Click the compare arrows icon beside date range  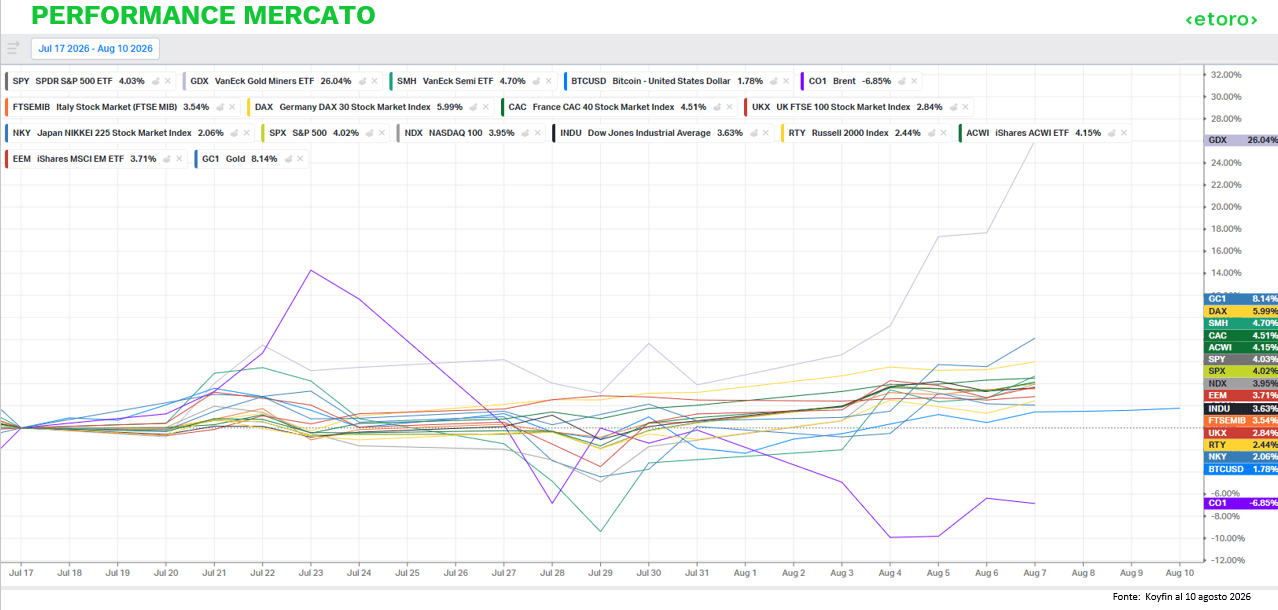point(13,48)
